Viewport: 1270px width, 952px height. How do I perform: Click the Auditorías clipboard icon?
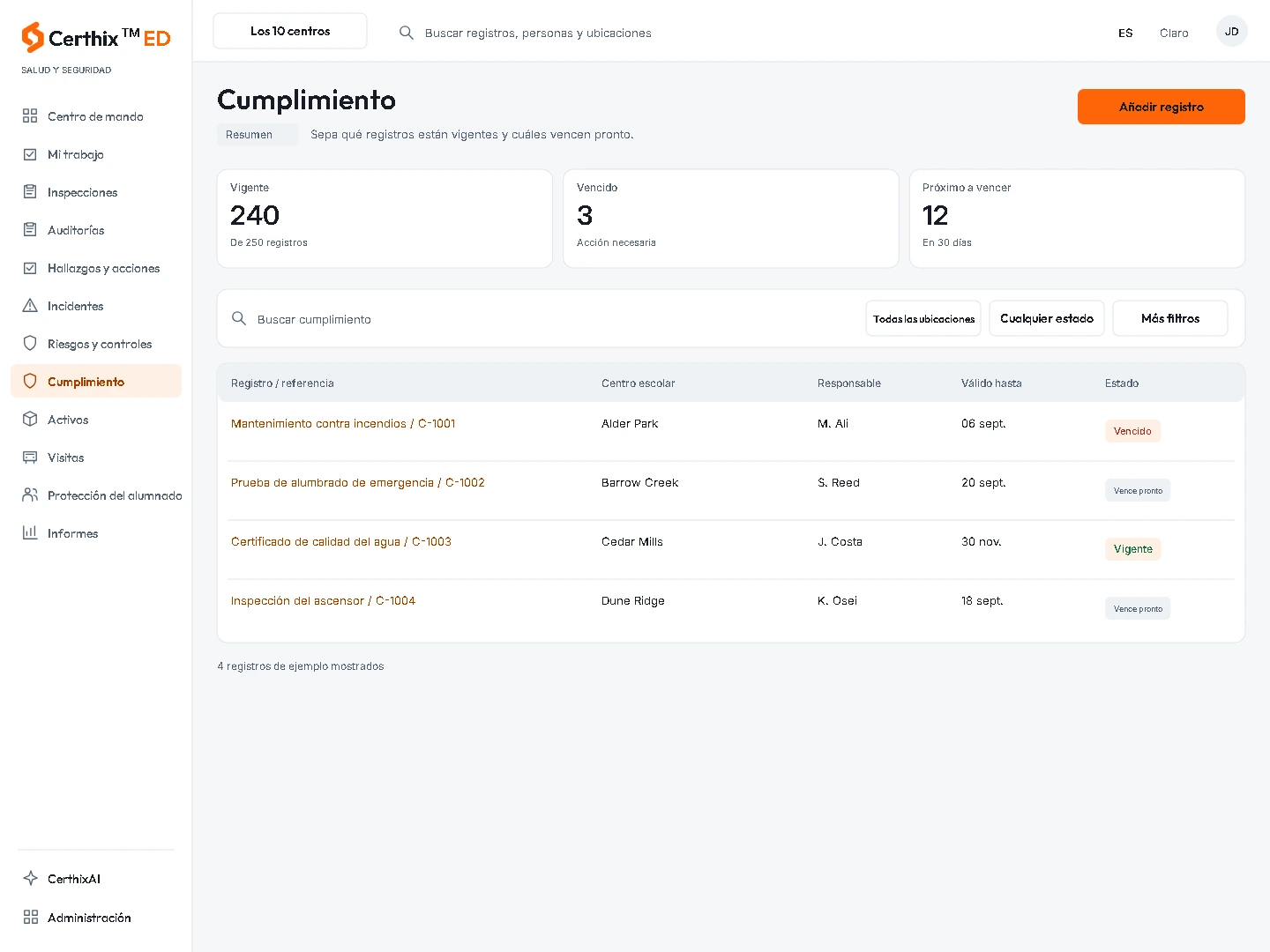[x=30, y=229]
